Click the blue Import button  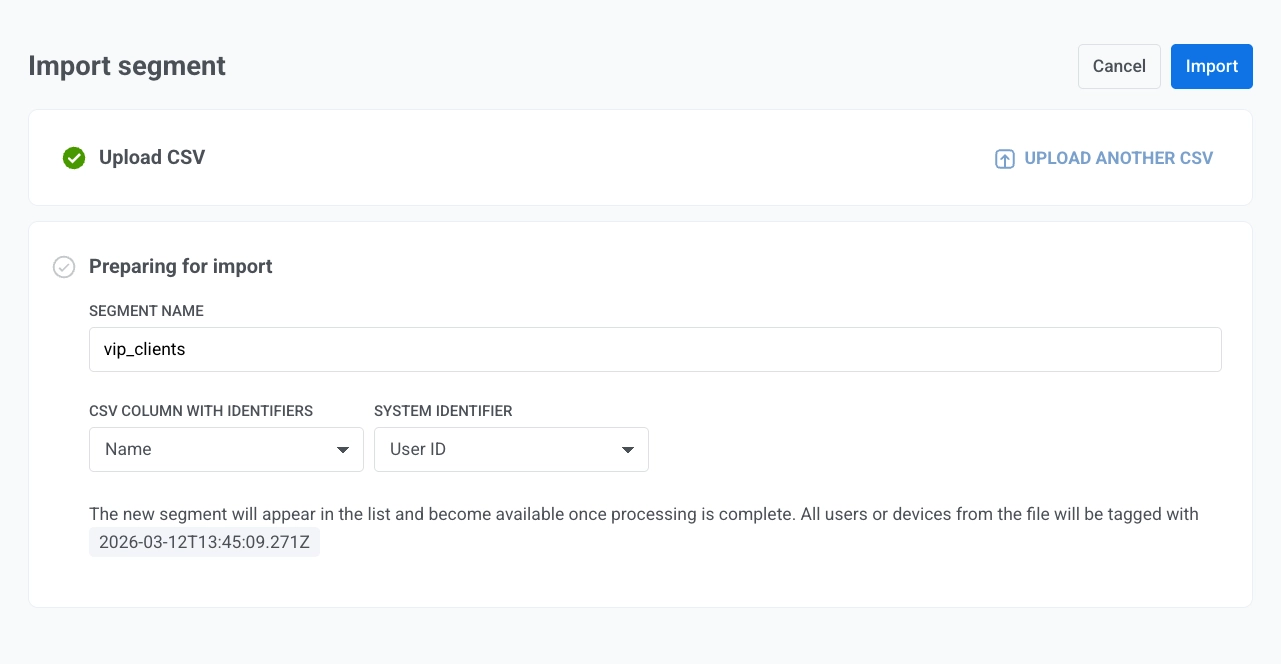click(1211, 66)
